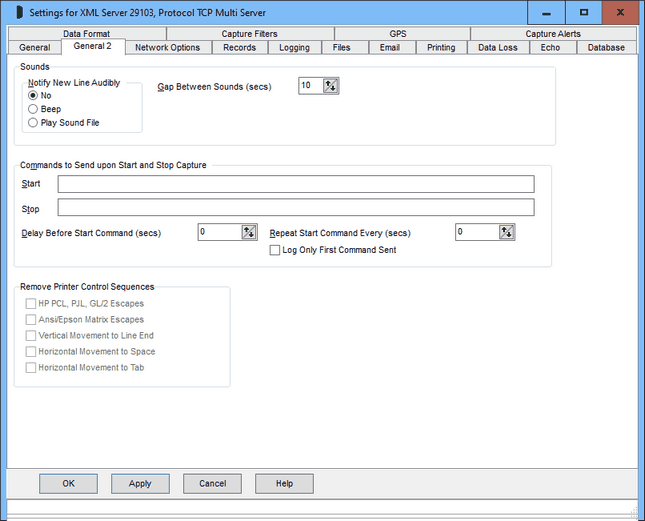The width and height of the screenshot is (645, 521).
Task: Click the Start command input field
Action: tap(295, 184)
